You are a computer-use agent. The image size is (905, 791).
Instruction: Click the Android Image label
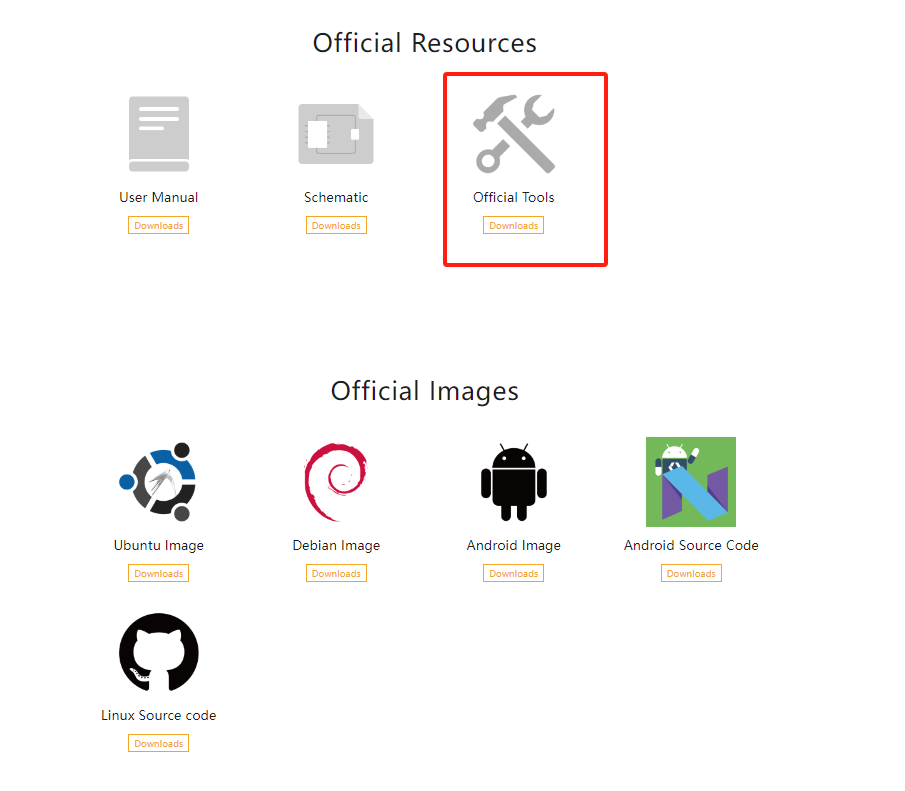point(514,546)
